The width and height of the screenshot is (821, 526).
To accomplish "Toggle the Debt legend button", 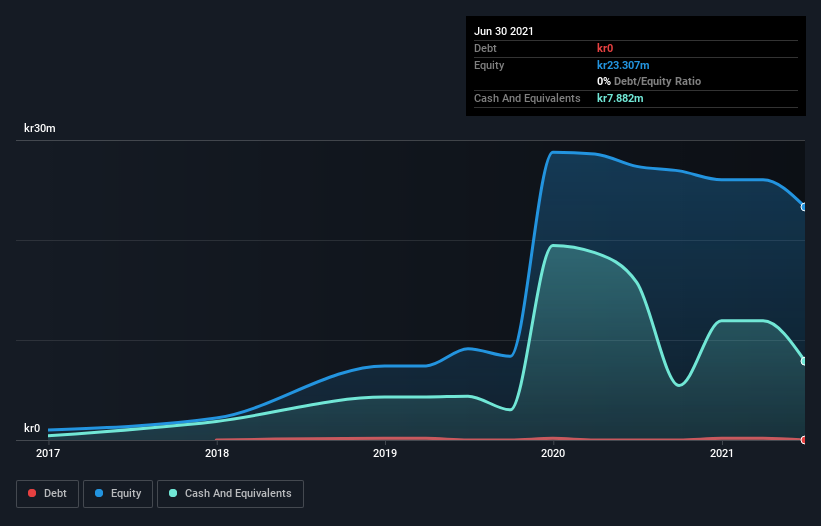I will [47, 494].
